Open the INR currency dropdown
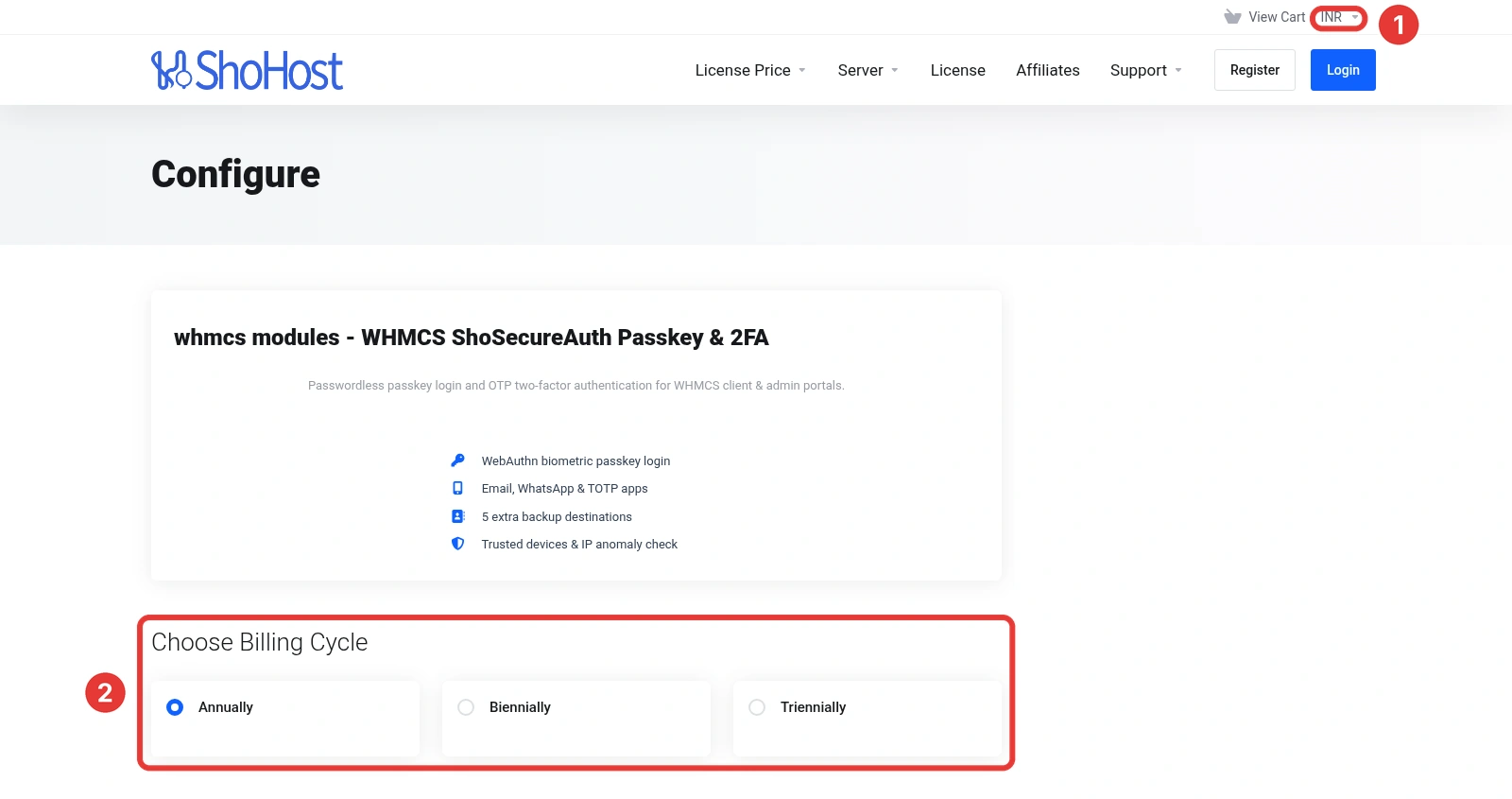 [x=1339, y=17]
